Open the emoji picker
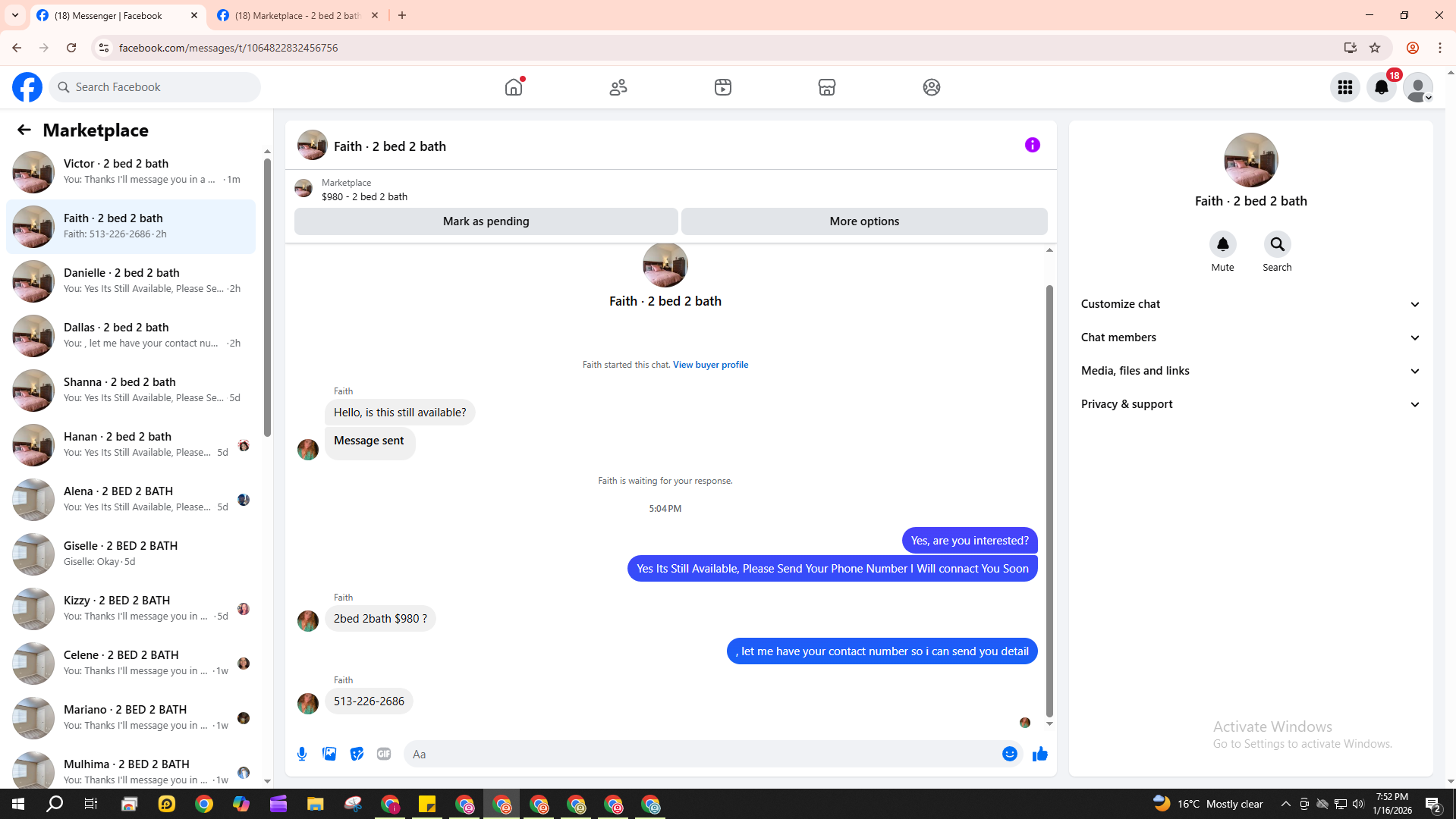 click(x=1010, y=754)
